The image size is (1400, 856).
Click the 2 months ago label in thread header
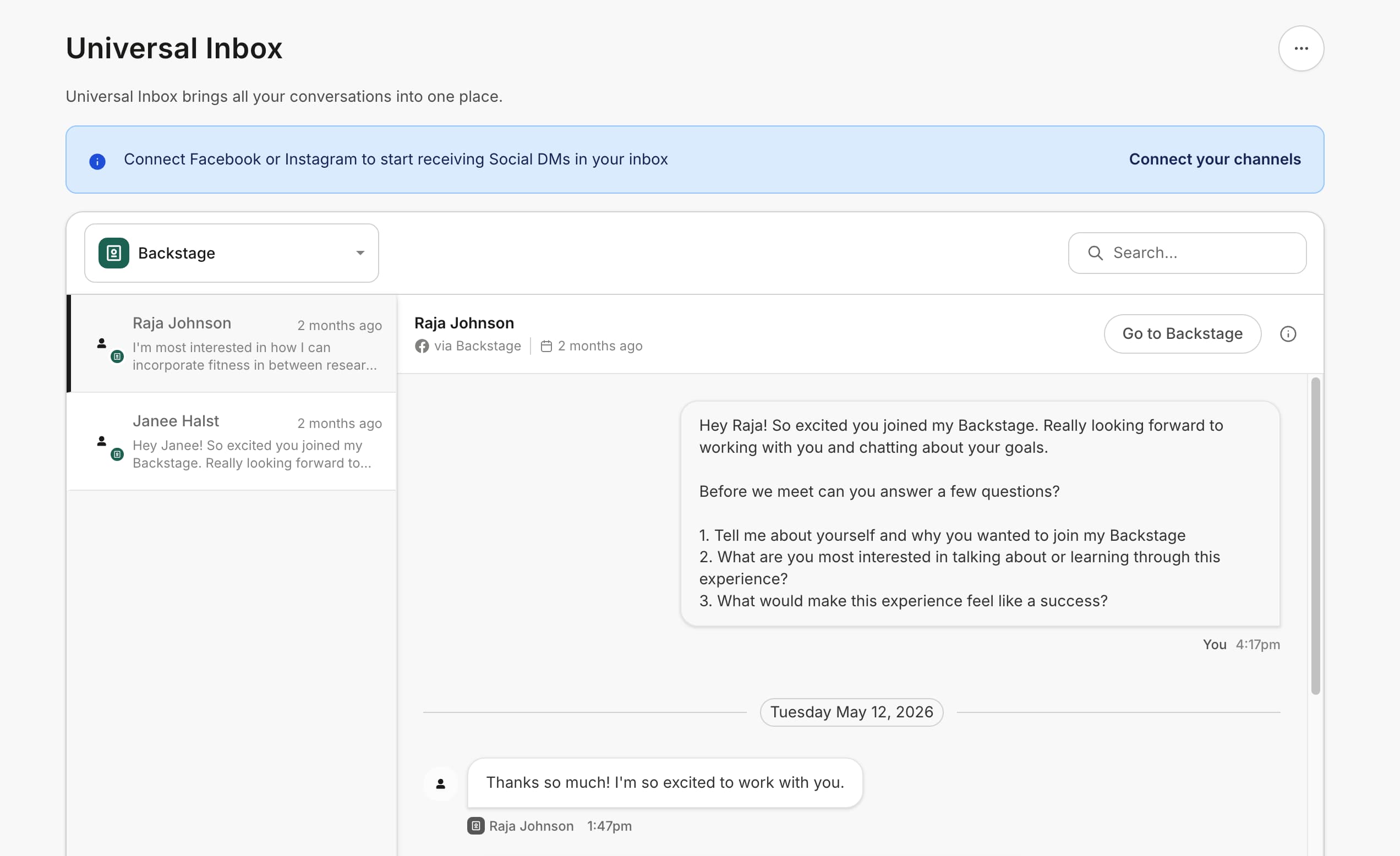[x=600, y=346]
